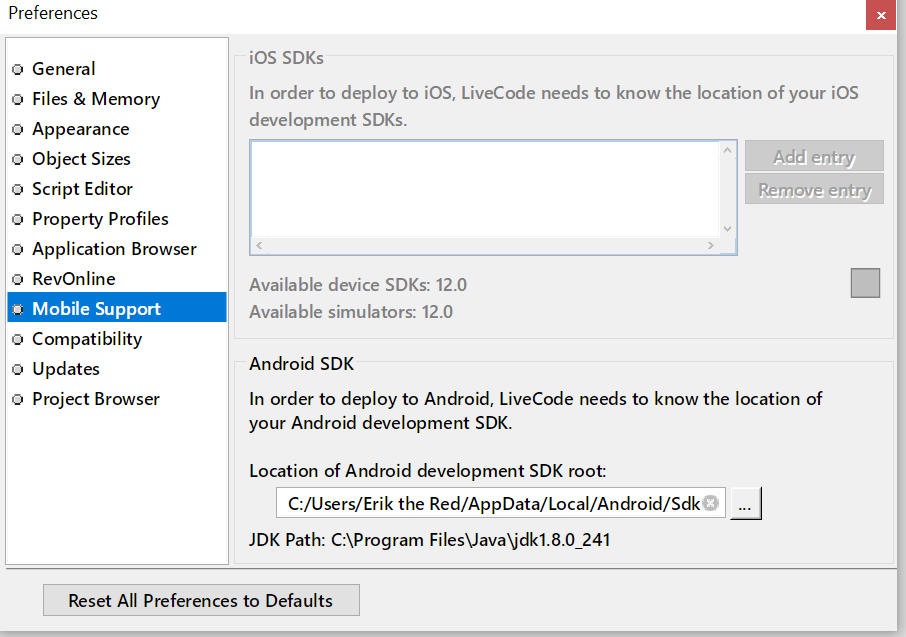The width and height of the screenshot is (906, 637).
Task: Go to Appearance preferences
Action: [80, 129]
